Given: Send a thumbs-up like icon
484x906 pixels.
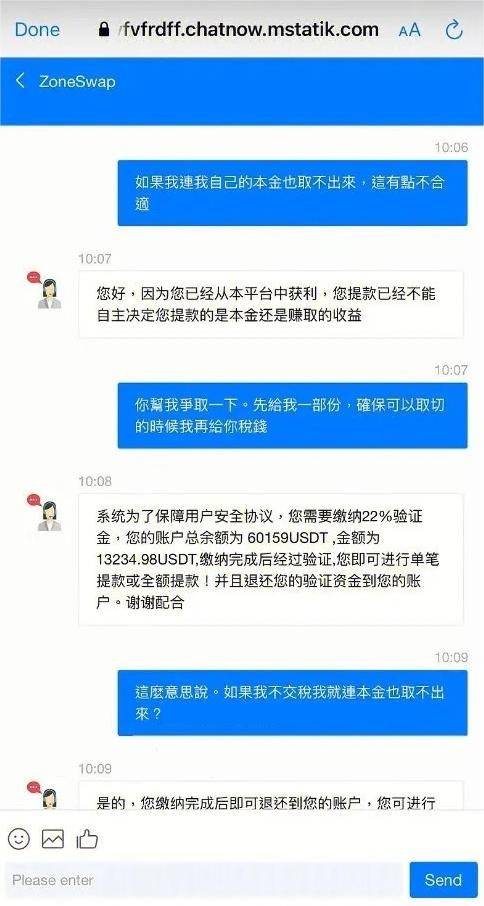Looking at the screenshot, I should coord(87,838).
